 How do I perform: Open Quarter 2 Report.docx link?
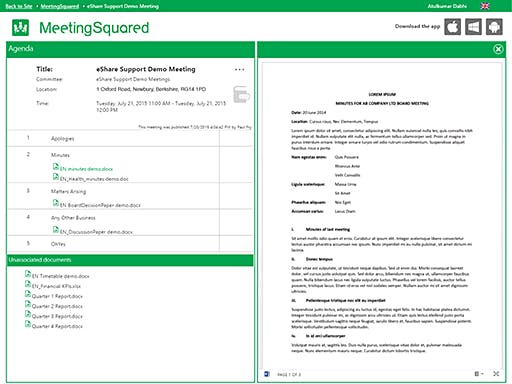57,306
